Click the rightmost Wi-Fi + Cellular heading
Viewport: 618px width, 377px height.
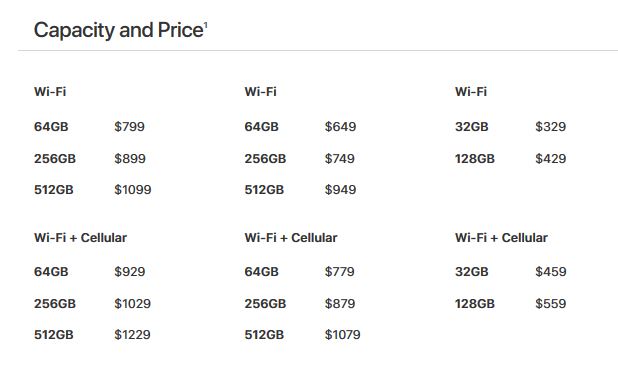pyautogui.click(x=501, y=238)
